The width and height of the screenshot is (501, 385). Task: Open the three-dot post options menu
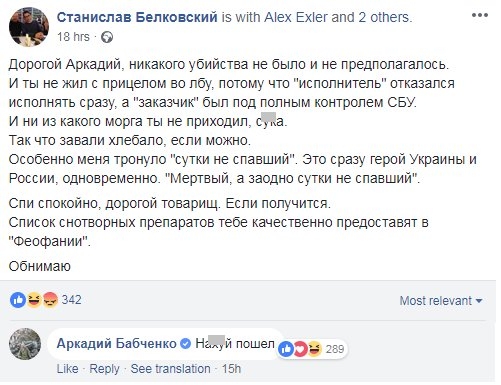pyautogui.click(x=480, y=15)
